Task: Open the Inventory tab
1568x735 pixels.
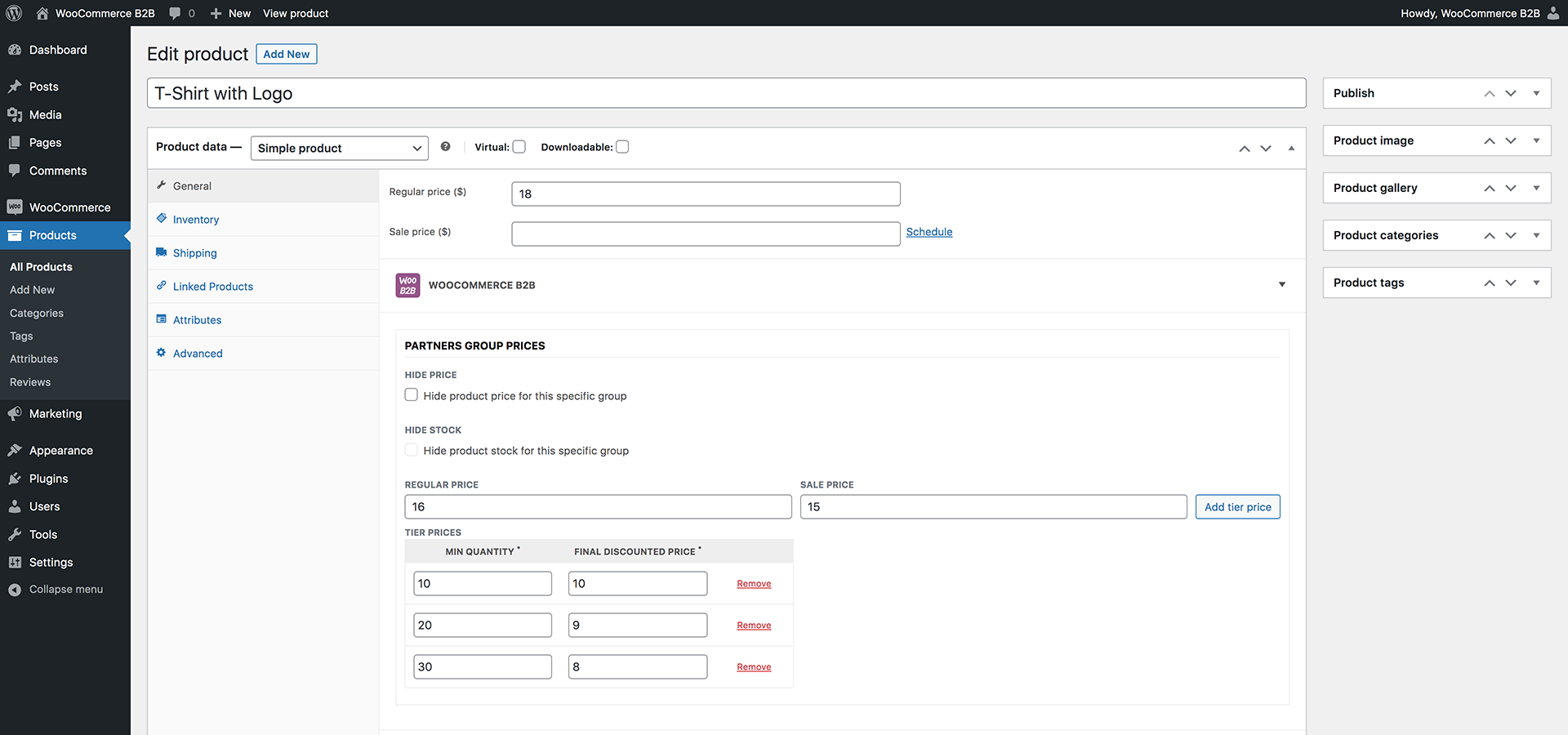Action: pyautogui.click(x=196, y=220)
